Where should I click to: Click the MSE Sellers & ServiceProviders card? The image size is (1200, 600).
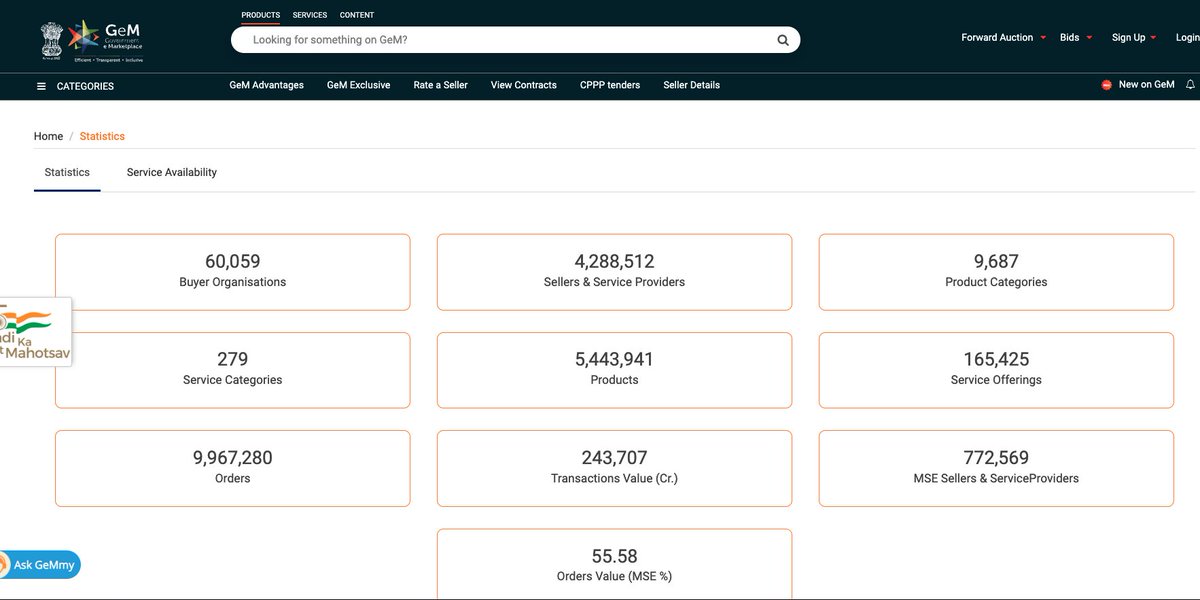(996, 468)
